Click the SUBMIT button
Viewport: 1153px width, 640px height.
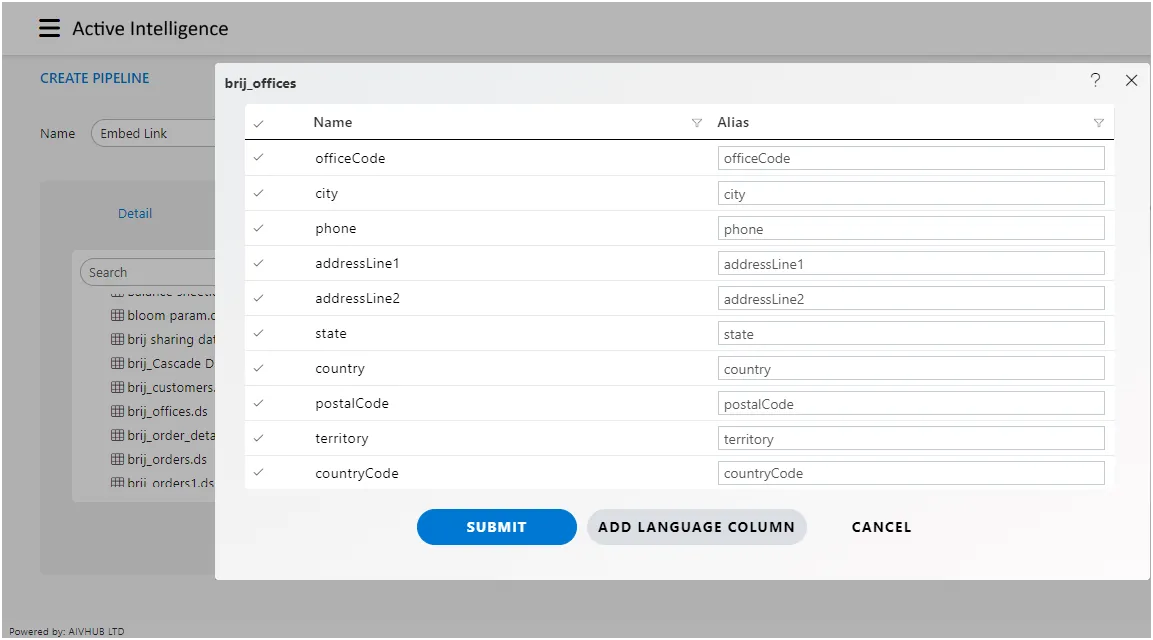[496, 527]
